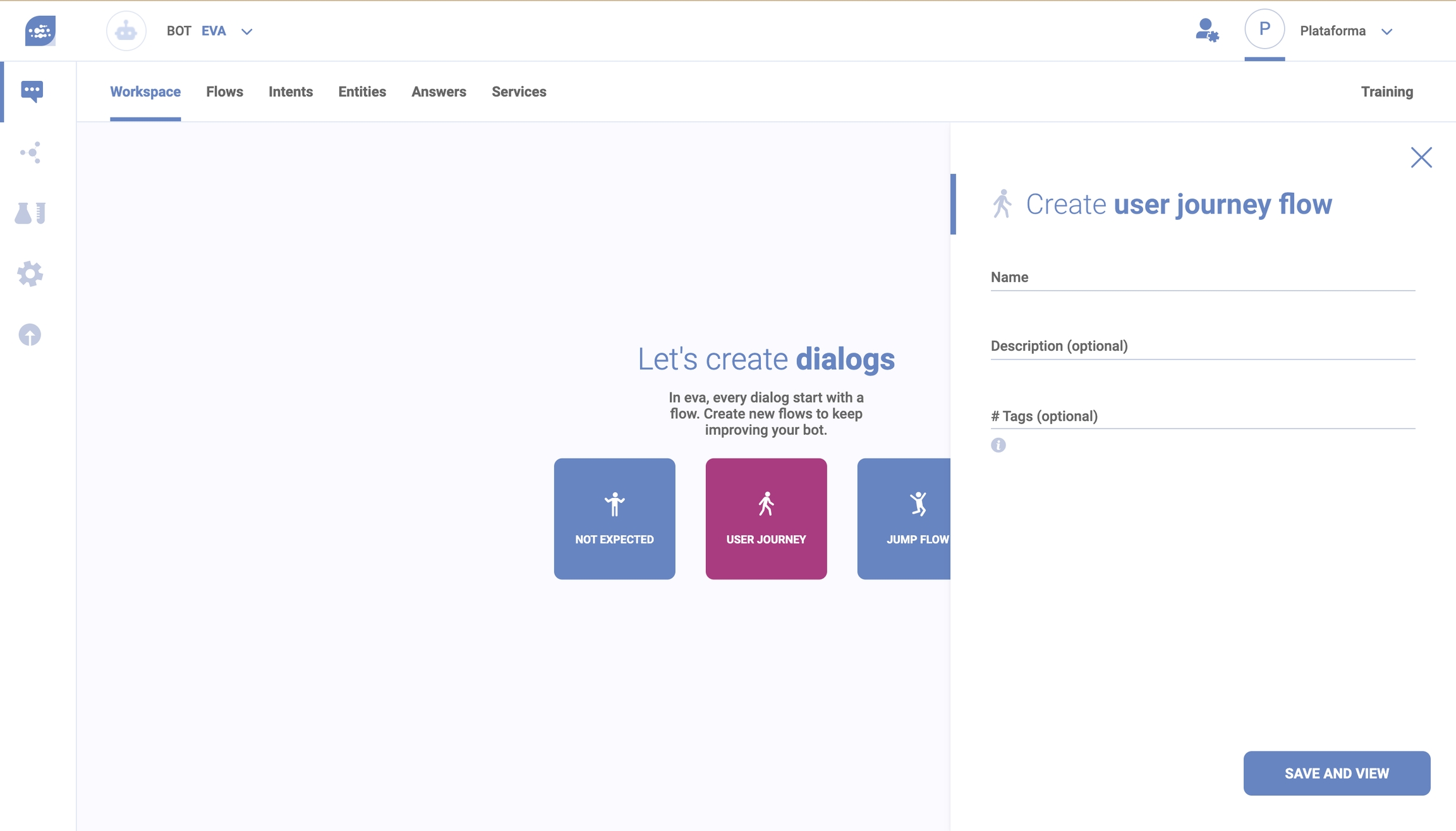
Task: Switch to the Intents tab
Action: tap(290, 92)
